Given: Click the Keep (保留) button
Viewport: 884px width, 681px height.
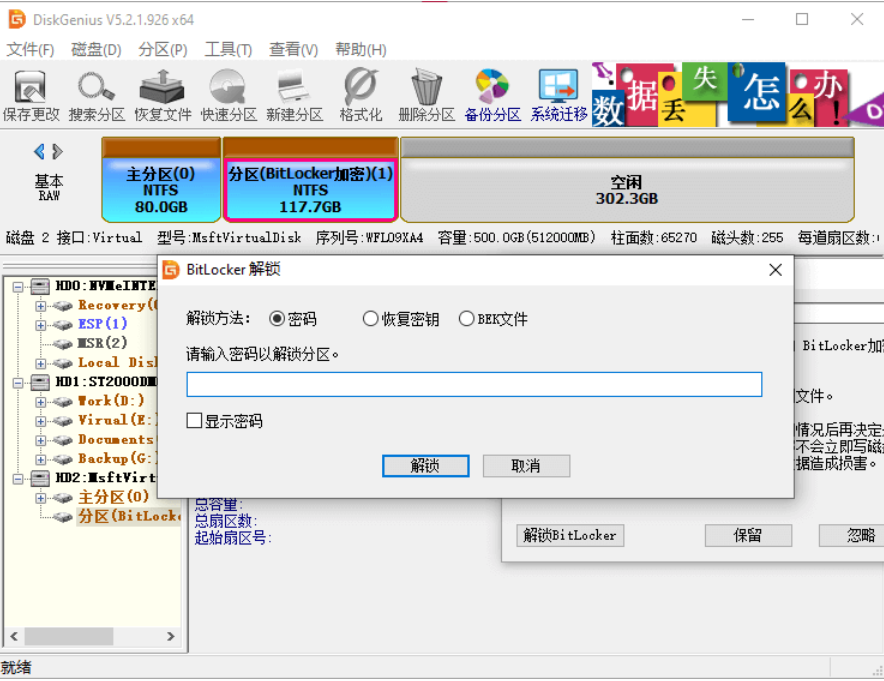Looking at the screenshot, I should click(748, 536).
